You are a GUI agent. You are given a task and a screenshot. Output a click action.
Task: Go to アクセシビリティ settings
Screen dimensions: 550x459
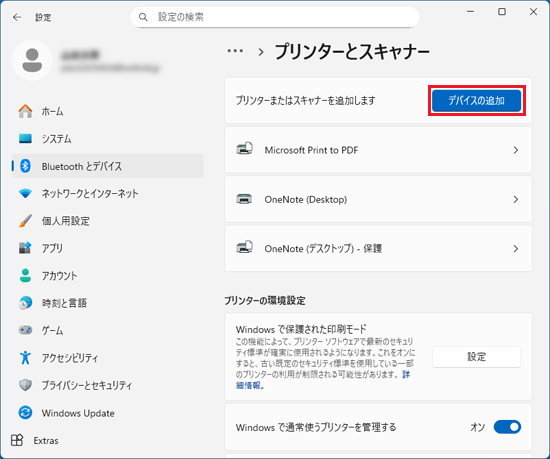point(108,358)
